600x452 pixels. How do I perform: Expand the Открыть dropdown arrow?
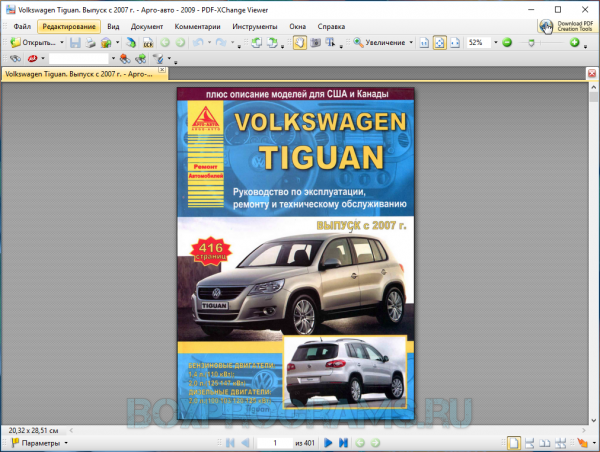[62, 42]
